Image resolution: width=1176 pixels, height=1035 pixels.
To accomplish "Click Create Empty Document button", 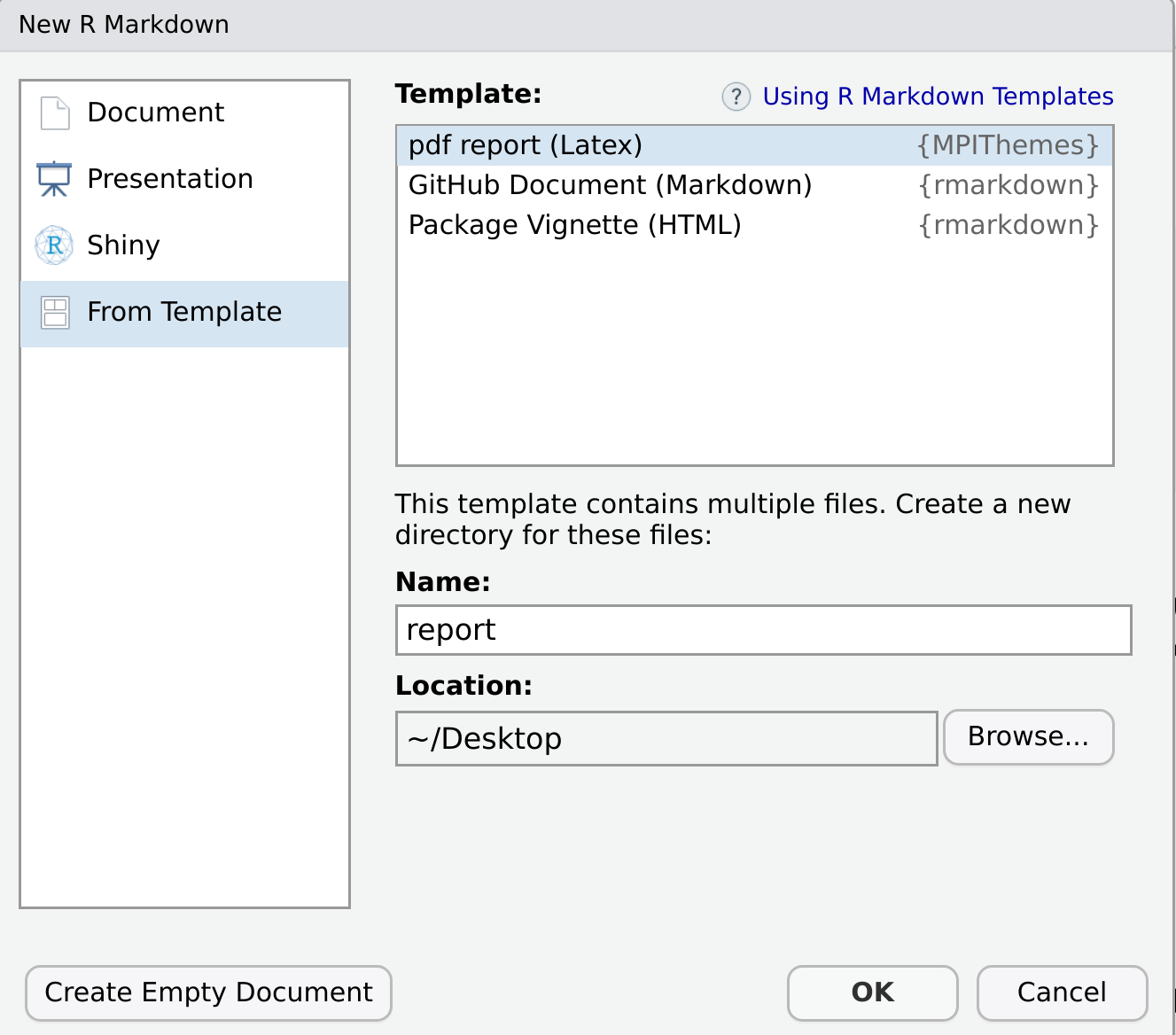I will [208, 992].
